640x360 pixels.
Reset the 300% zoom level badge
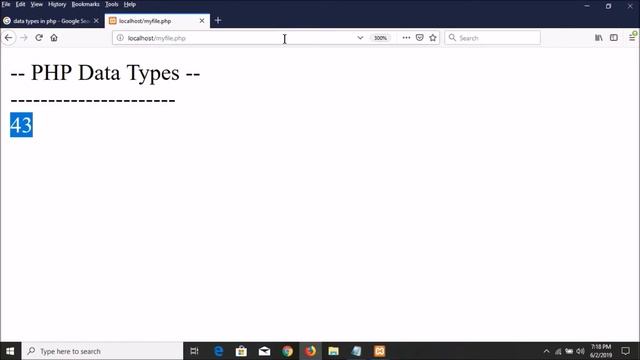point(380,38)
